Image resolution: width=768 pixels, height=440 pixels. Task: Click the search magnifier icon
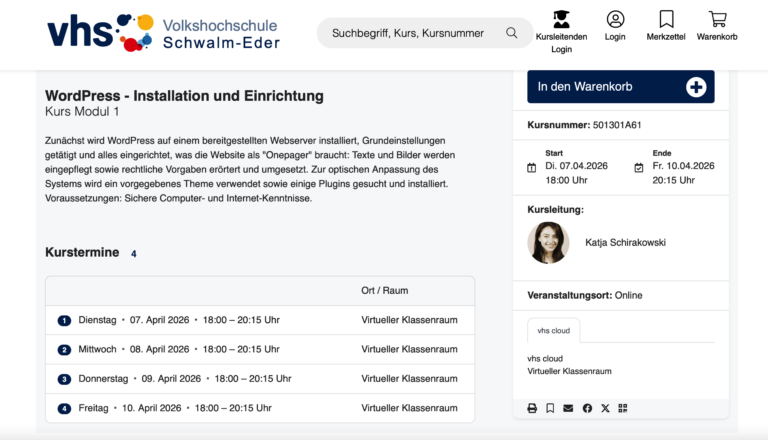[512, 33]
